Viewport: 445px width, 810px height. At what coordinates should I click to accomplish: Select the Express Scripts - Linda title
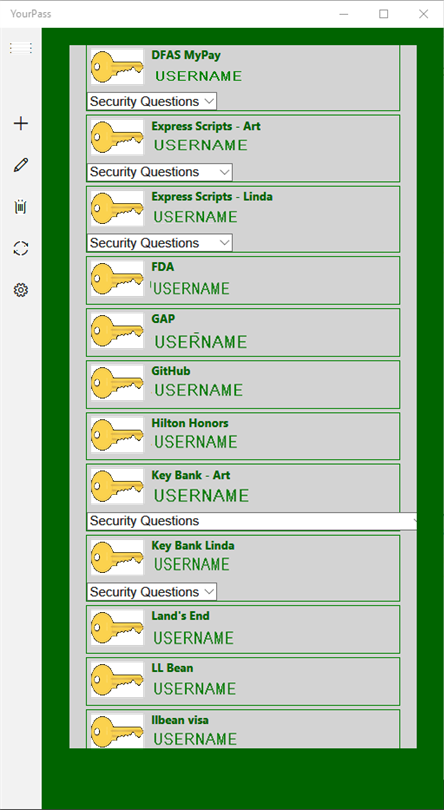tap(212, 197)
